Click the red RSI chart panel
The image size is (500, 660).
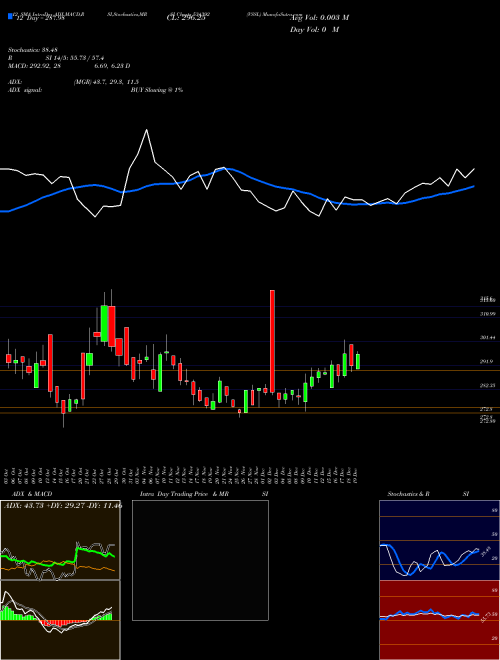[x=439, y=620]
